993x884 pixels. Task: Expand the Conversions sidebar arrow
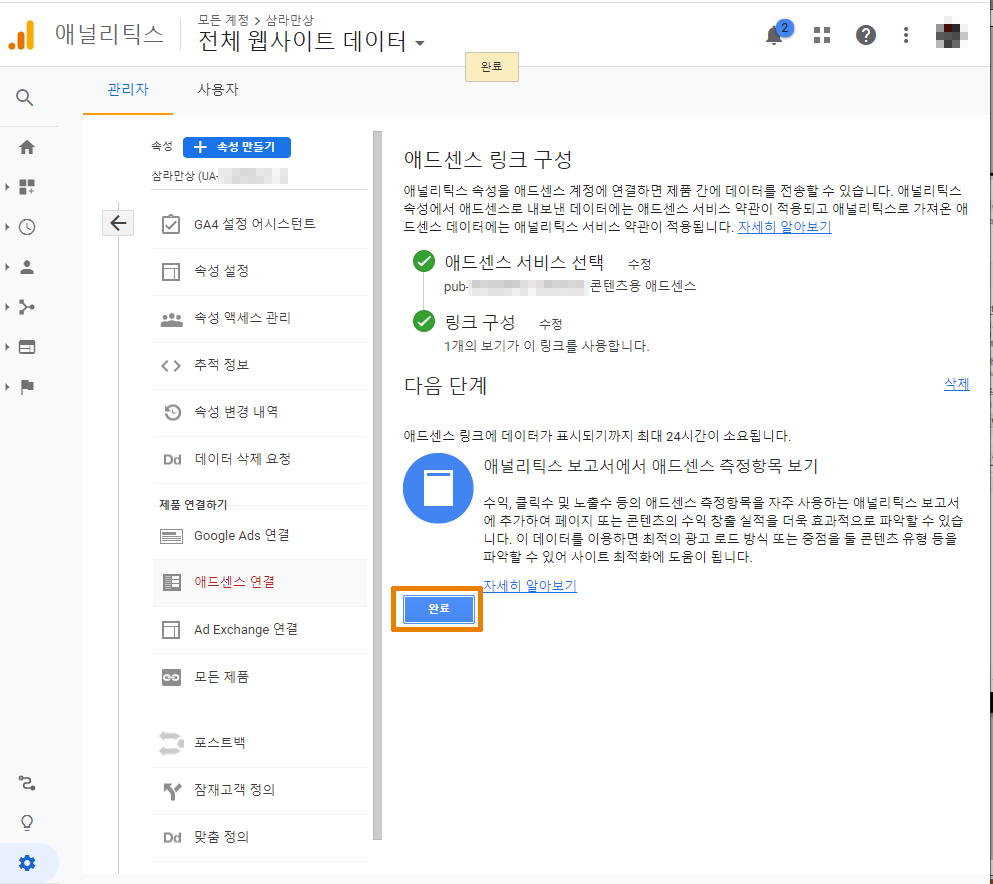click(7, 386)
